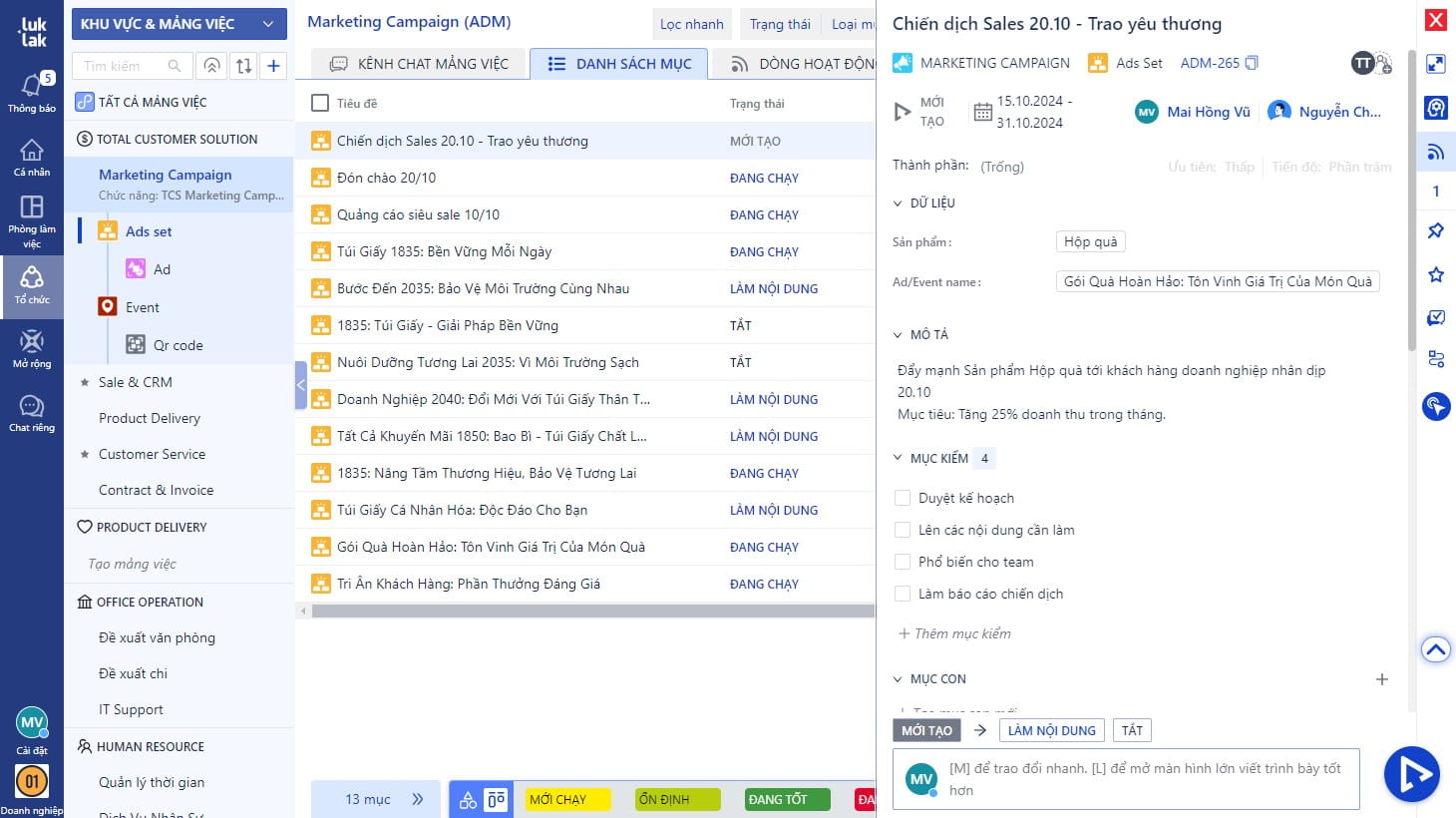Click the star favorite icon in right panel

pyautogui.click(x=1436, y=274)
